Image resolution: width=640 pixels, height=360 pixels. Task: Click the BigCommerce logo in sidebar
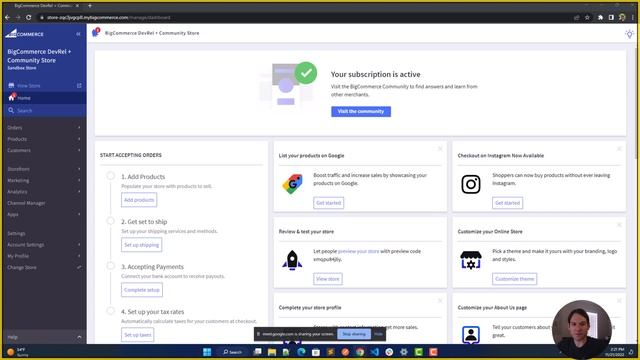(24, 34)
